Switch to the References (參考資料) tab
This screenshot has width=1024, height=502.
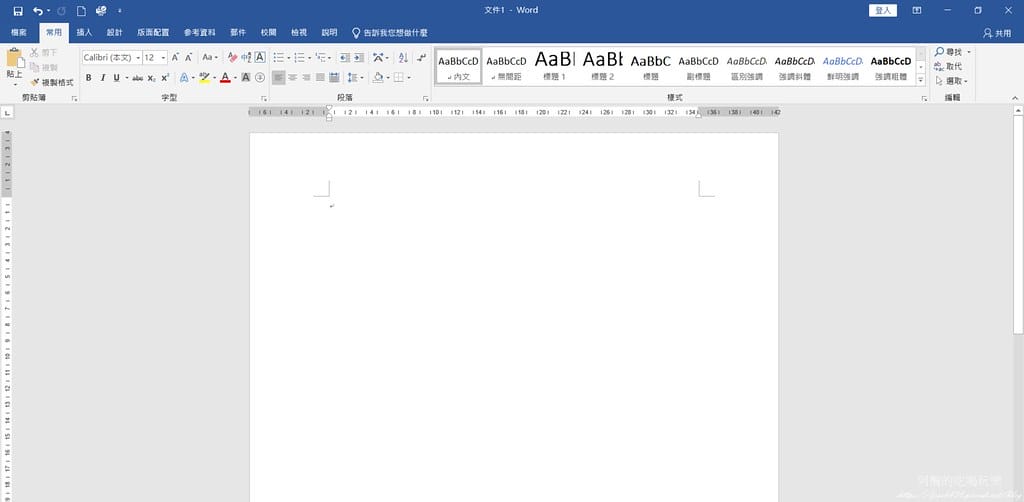pos(199,33)
